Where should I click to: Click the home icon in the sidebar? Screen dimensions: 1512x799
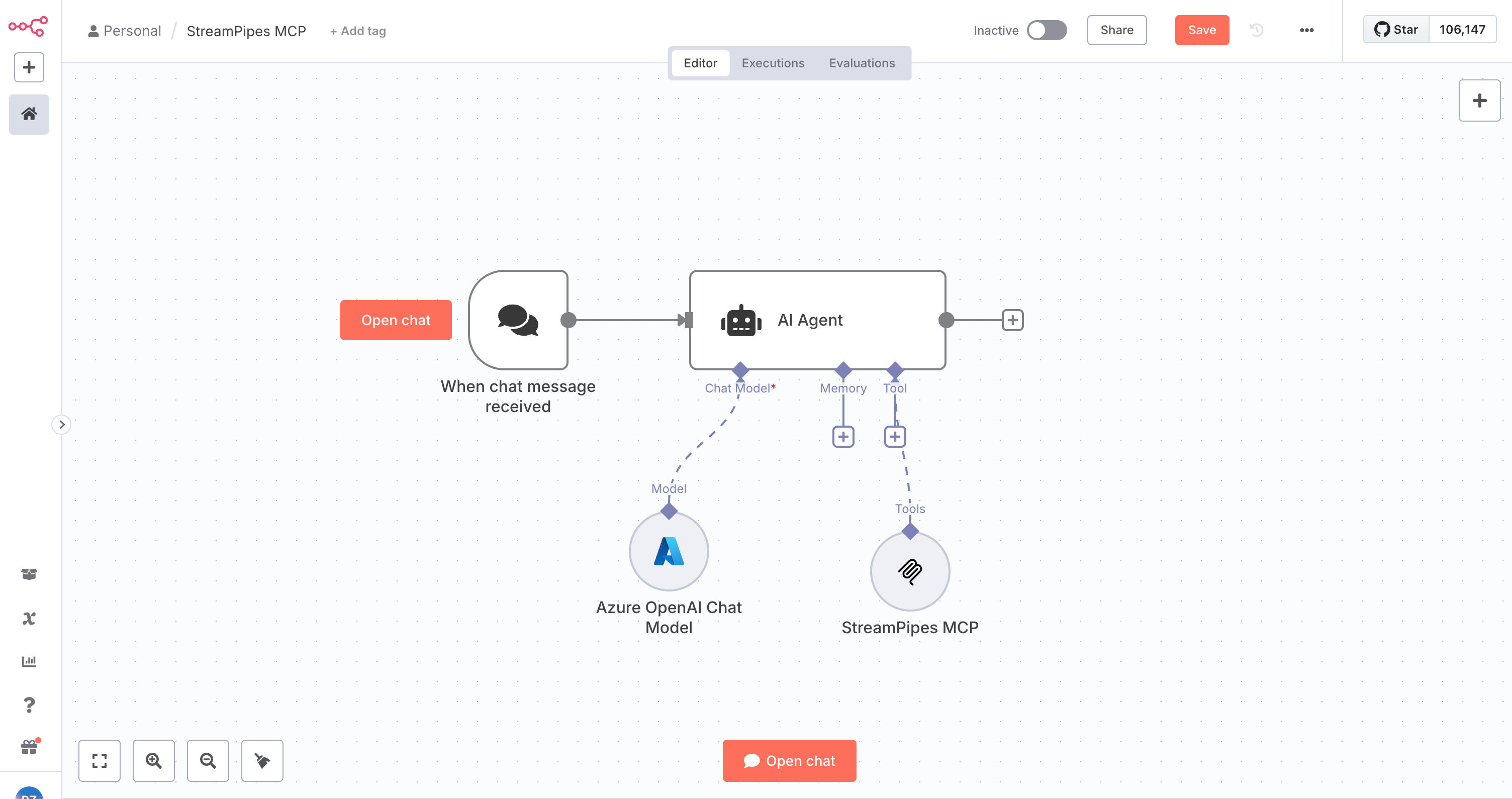[29, 115]
